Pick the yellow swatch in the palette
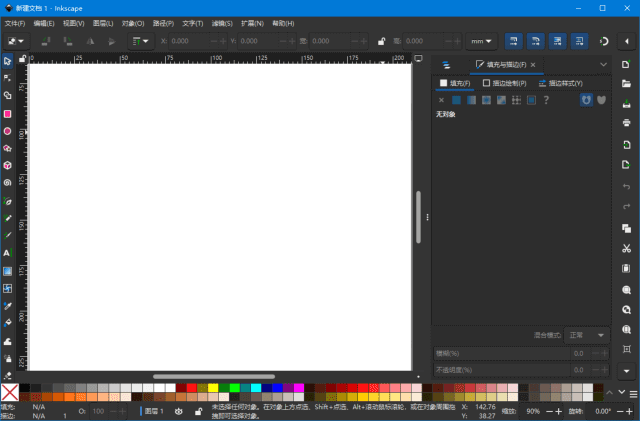 point(213,388)
